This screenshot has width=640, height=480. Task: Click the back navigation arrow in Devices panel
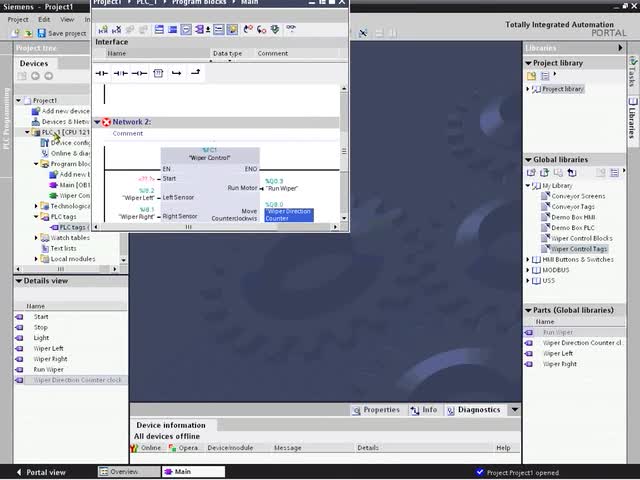pyautogui.click(x=36, y=76)
